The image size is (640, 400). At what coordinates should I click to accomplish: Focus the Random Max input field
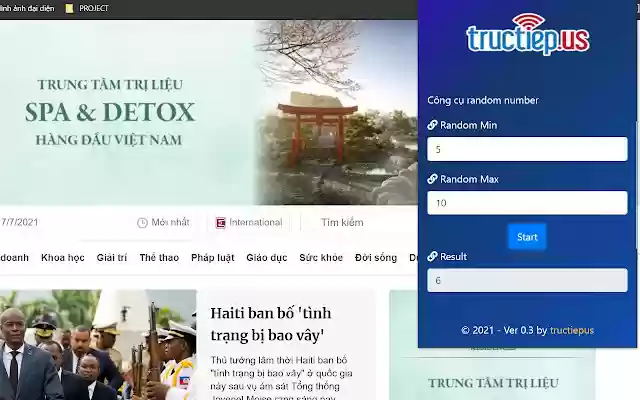[x=527, y=203]
